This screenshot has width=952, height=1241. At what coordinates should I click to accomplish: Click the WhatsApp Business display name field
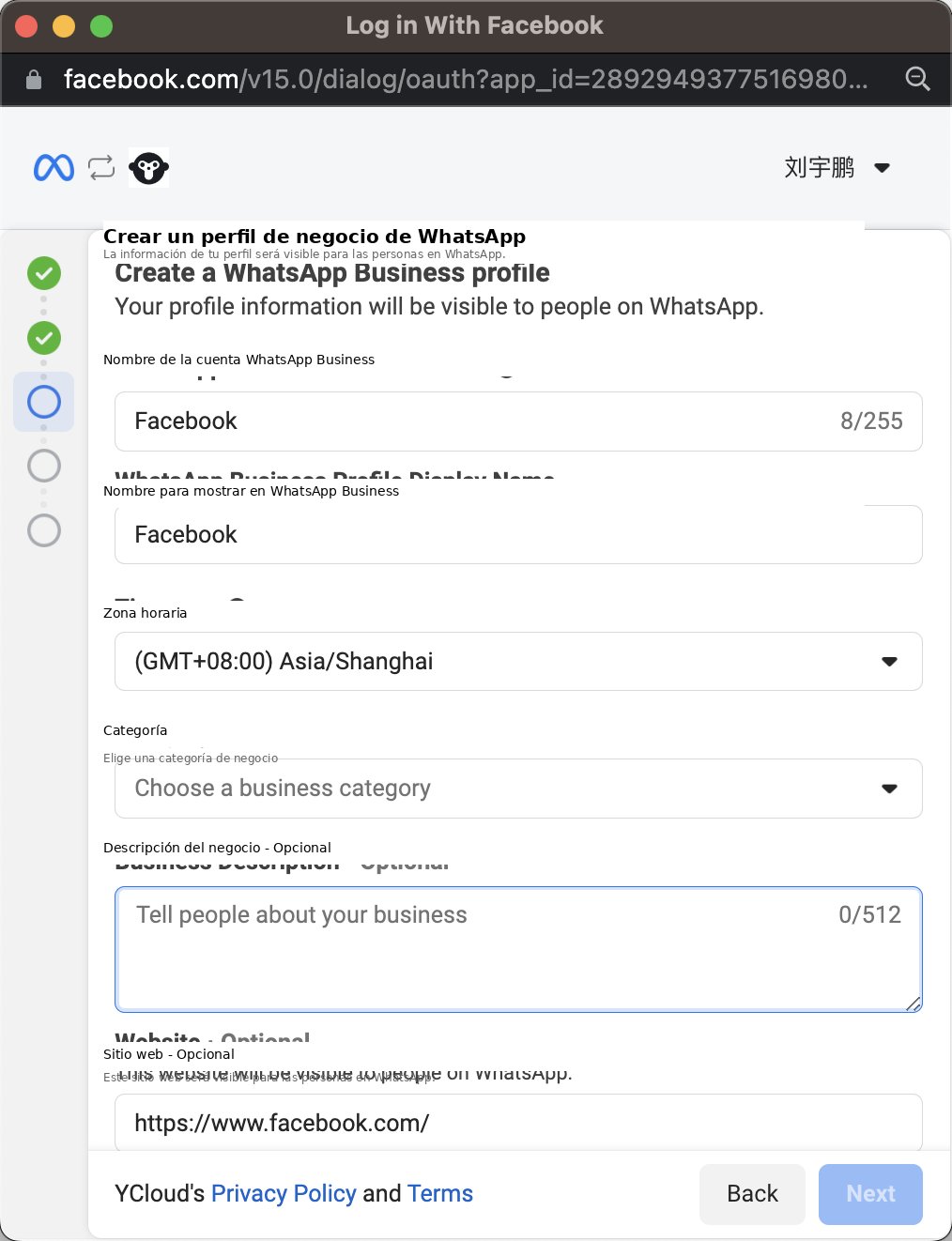click(x=518, y=535)
